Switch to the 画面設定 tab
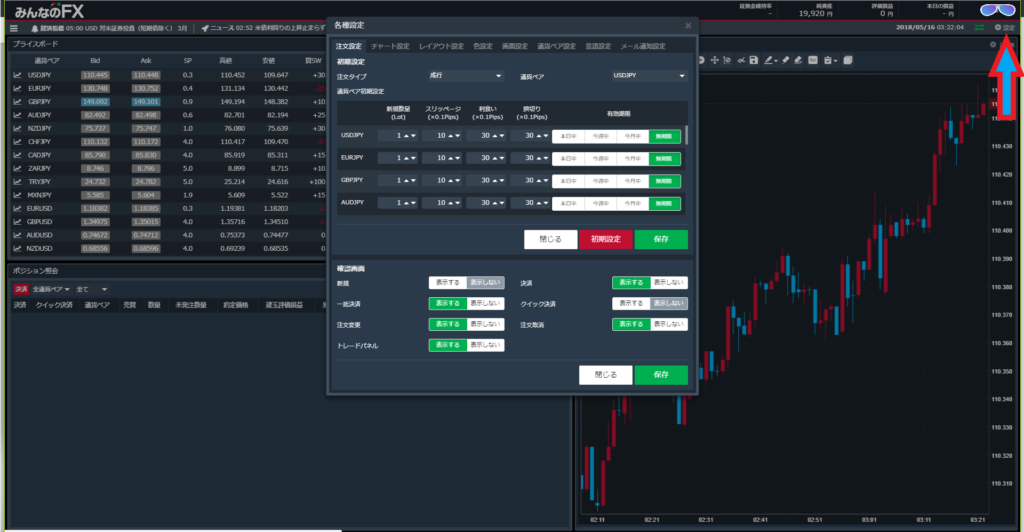The width and height of the screenshot is (1024, 532). point(515,46)
